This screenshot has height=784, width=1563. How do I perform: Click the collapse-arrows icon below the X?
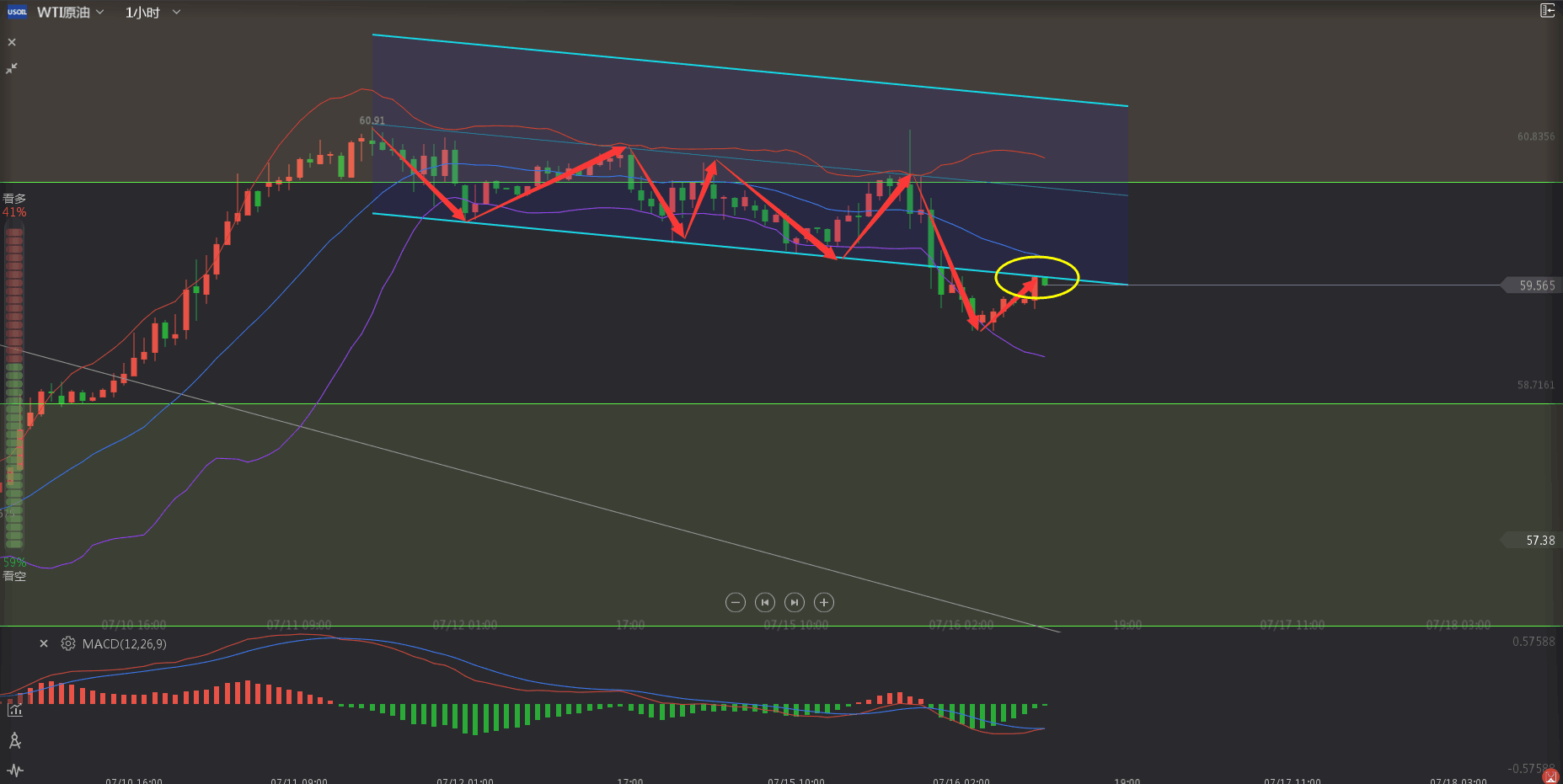point(12,68)
